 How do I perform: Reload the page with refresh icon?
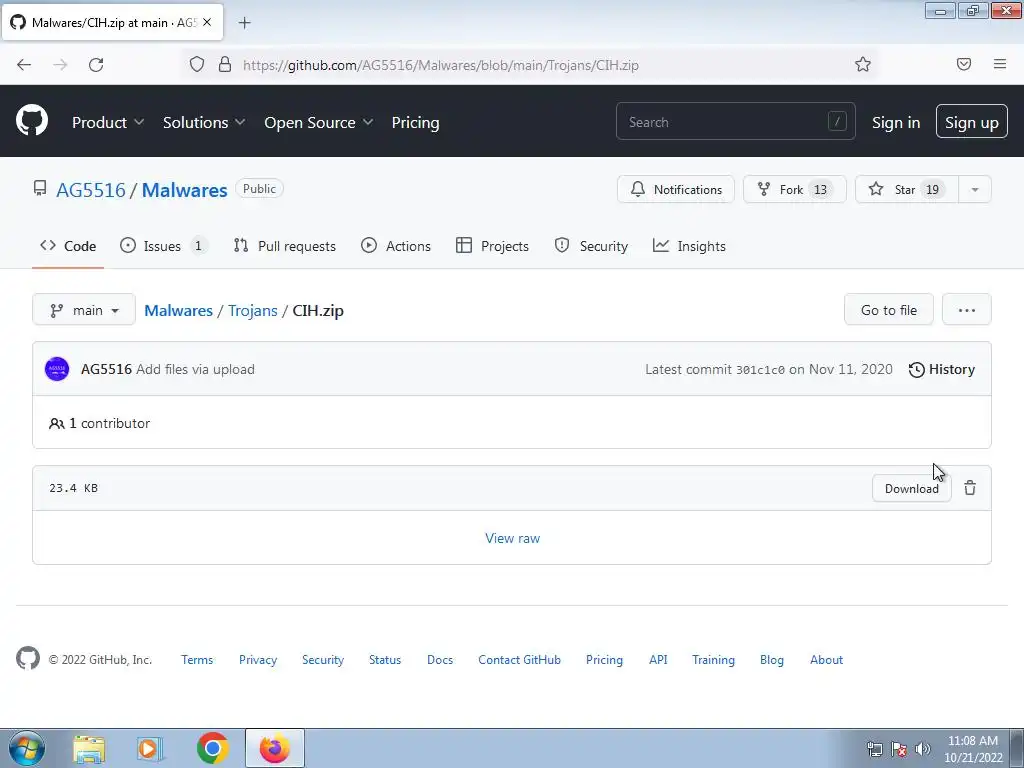96,65
